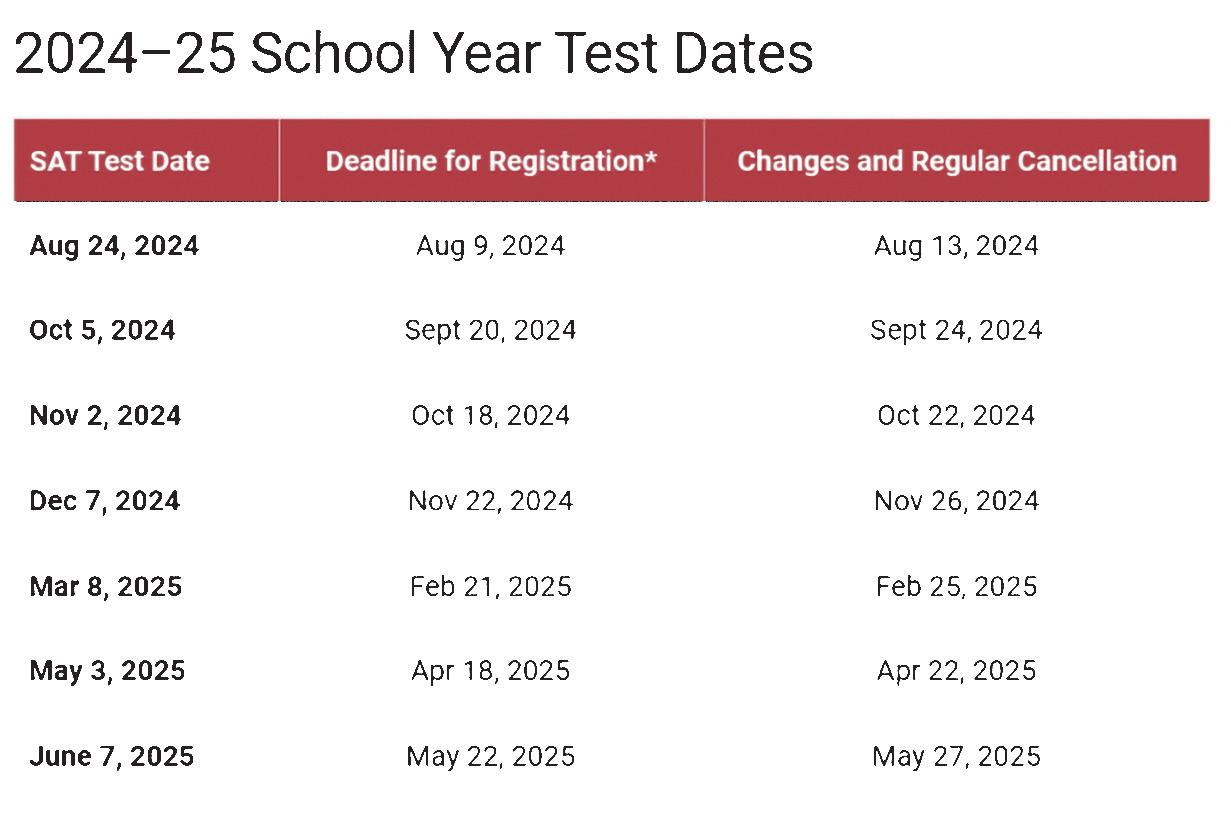1231x825 pixels.
Task: Click the May 27, 2025 cancellation date
Action: (956, 757)
